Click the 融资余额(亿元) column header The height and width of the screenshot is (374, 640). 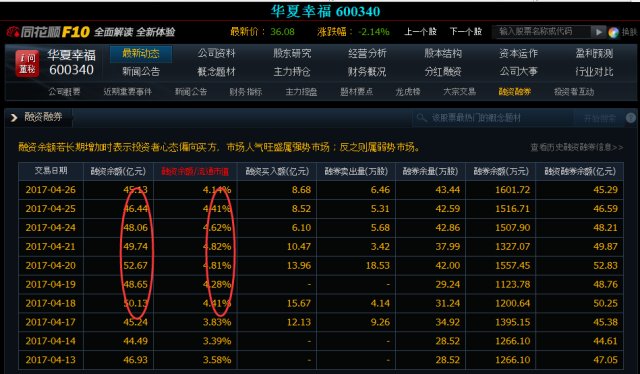coord(118,171)
